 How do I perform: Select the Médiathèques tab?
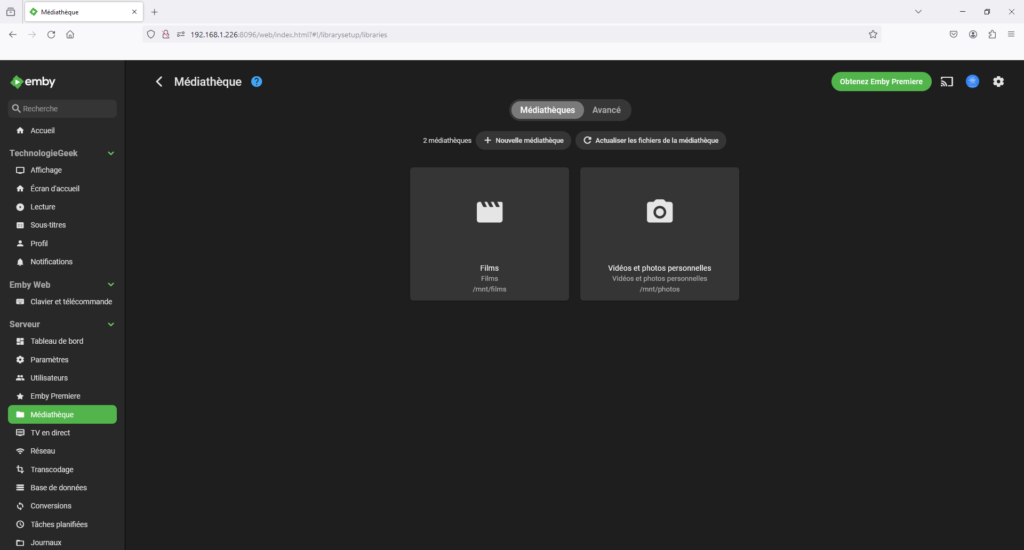[x=547, y=110]
